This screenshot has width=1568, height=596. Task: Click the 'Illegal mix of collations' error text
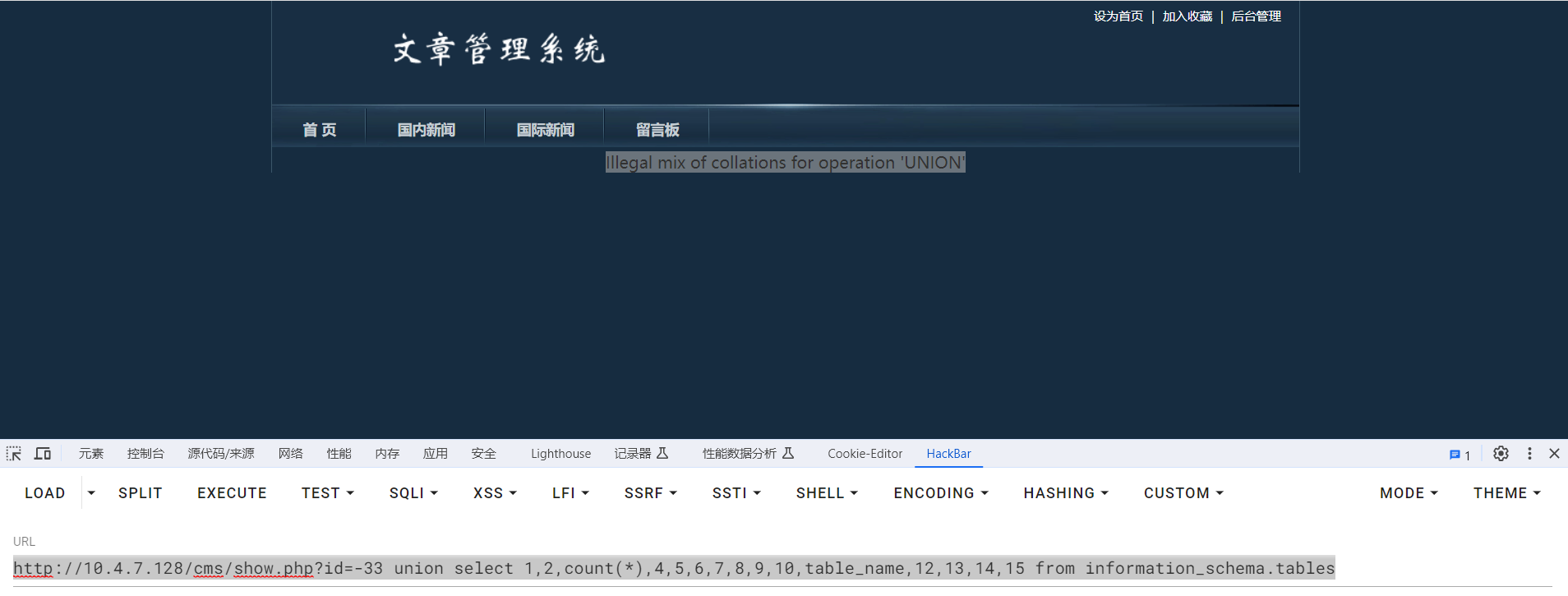[x=786, y=163]
